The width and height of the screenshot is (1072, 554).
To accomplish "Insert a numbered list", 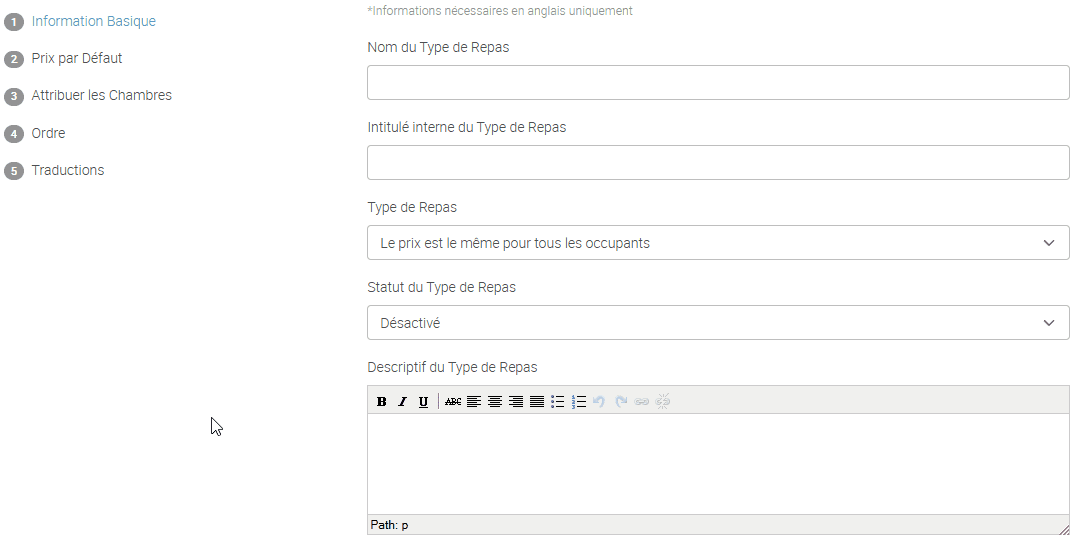I will (x=579, y=402).
